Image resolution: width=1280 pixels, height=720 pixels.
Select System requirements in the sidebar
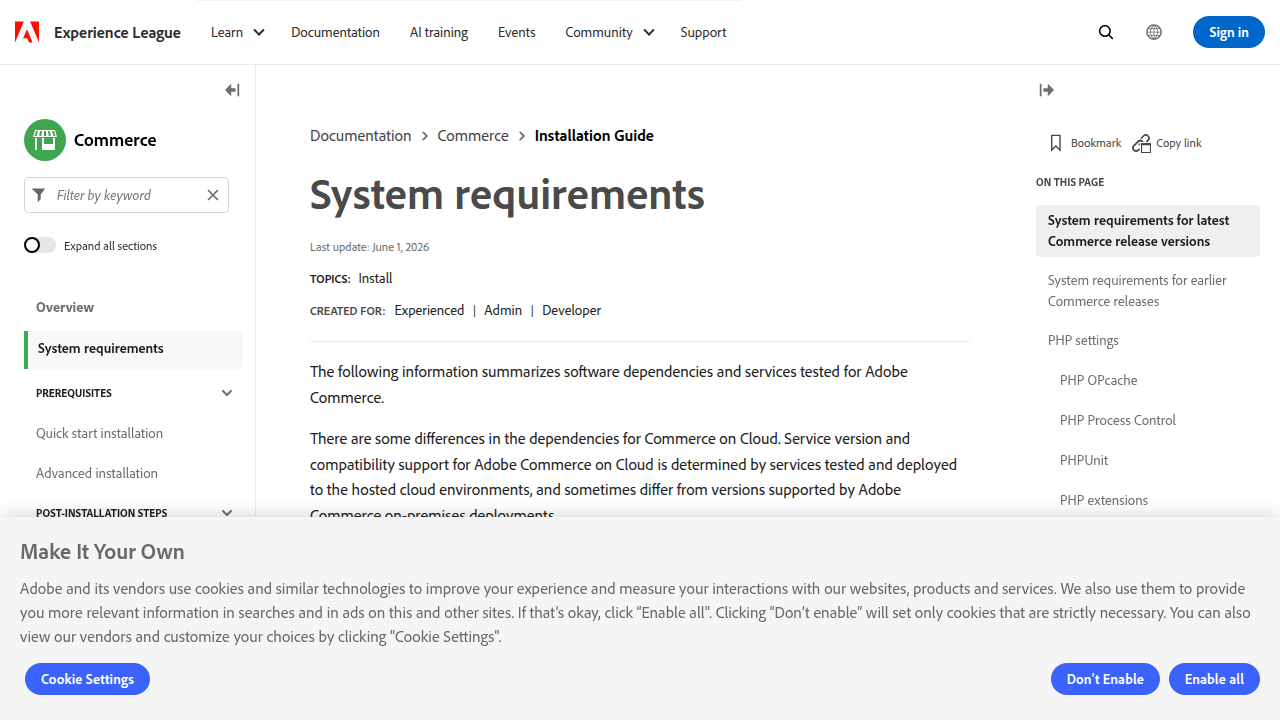pos(133,349)
